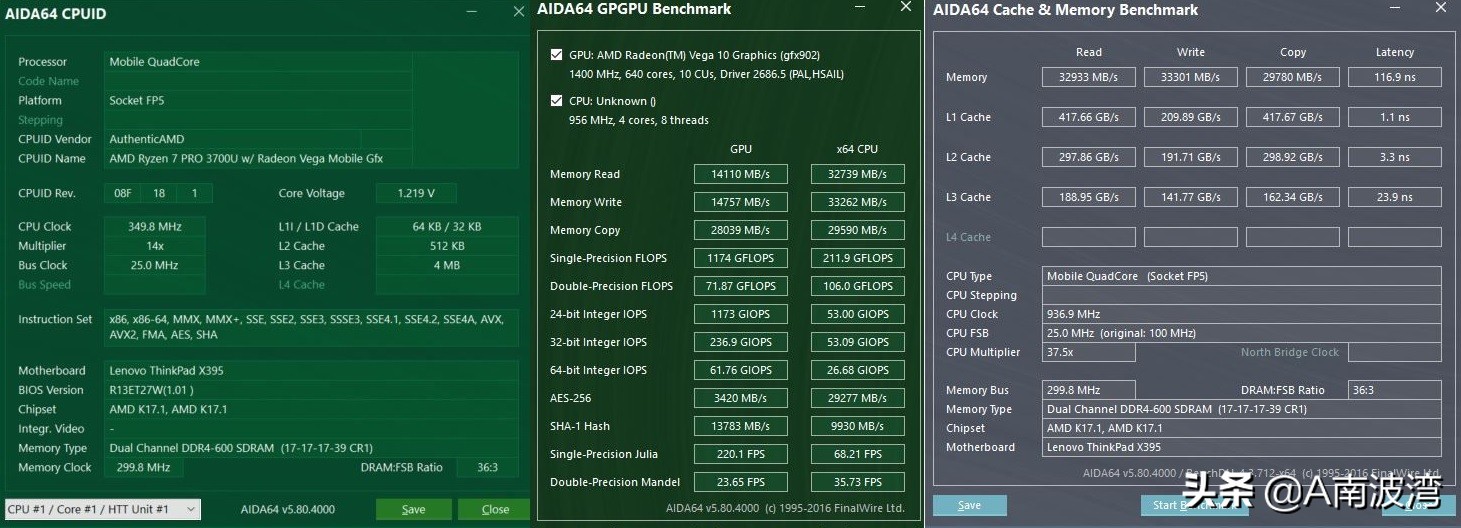Click the Memory Bus field in Cache & Memory window
Image resolution: width=1461 pixels, height=528 pixels.
[x=1088, y=390]
